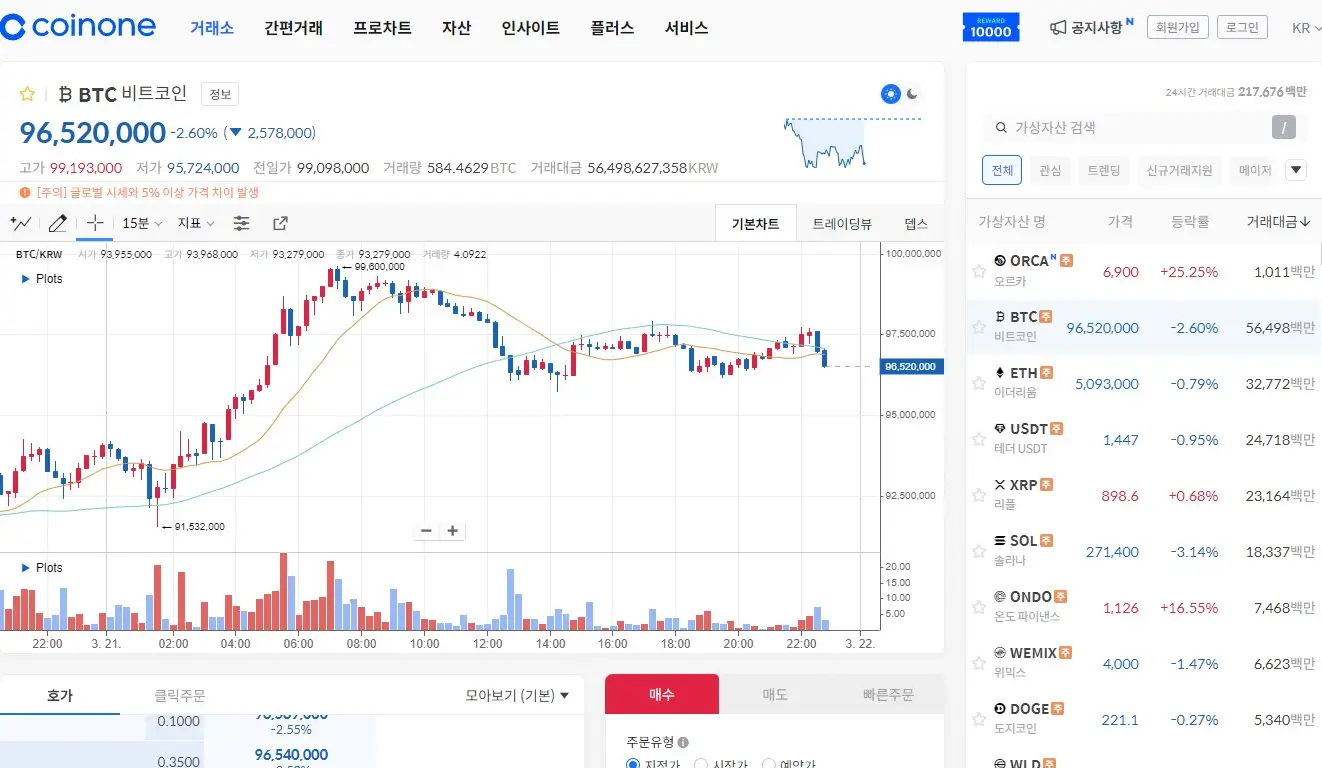Click the Coinone logo
This screenshot has width=1322, height=768.
point(78,27)
